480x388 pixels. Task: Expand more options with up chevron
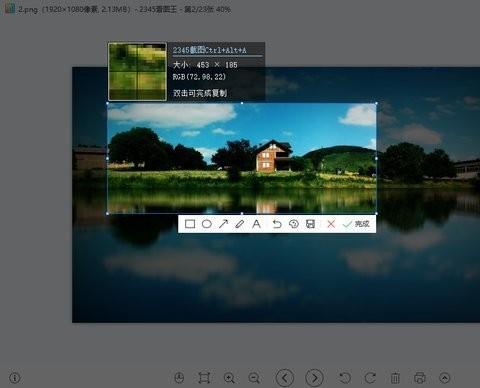pos(445,378)
